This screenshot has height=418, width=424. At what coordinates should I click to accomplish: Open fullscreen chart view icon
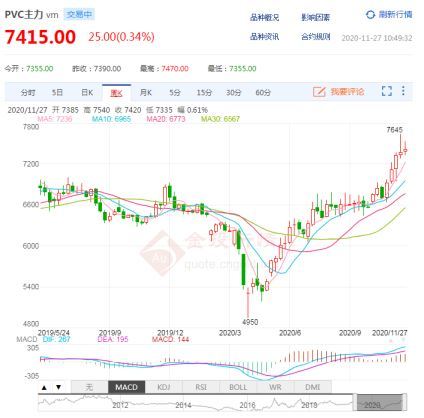click(x=387, y=91)
